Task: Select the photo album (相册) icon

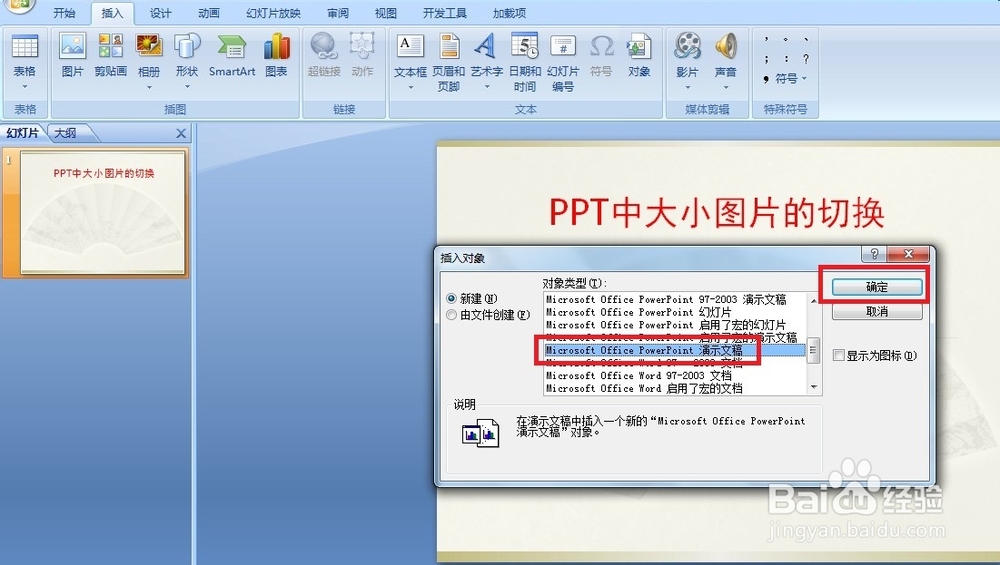Action: (x=149, y=55)
